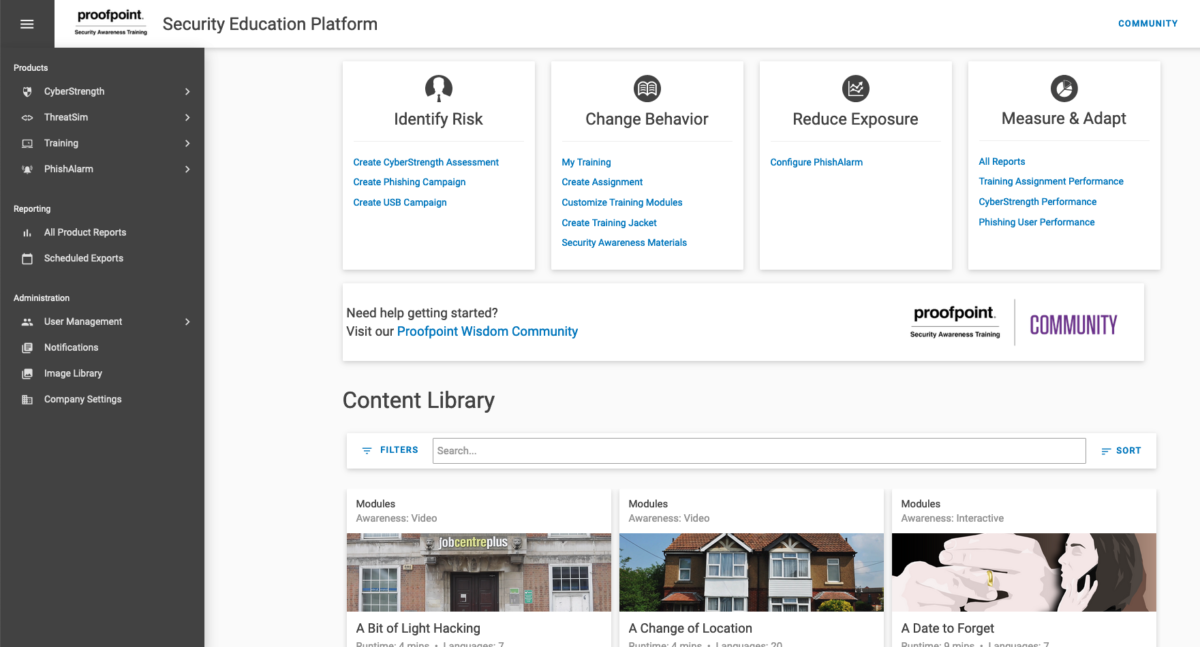Select Training in the Products menu

point(61,143)
